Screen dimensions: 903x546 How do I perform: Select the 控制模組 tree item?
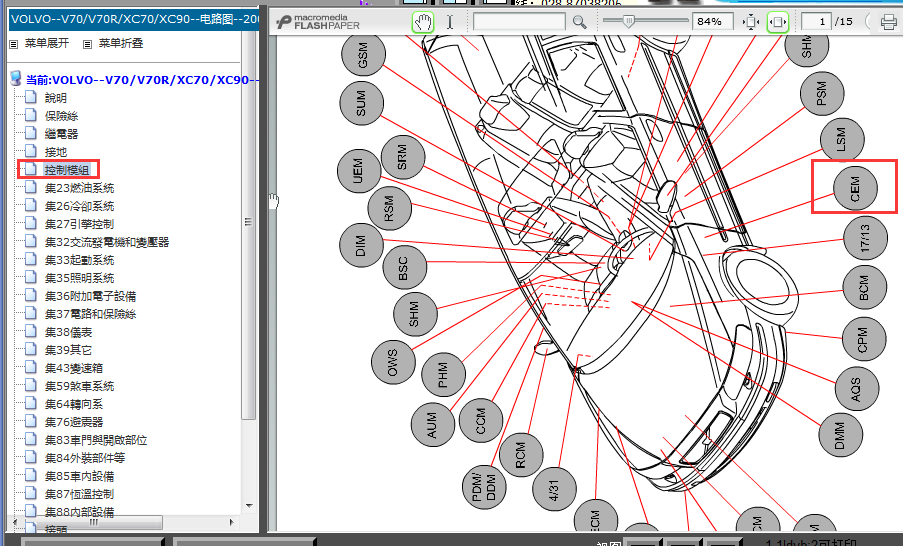pos(67,170)
